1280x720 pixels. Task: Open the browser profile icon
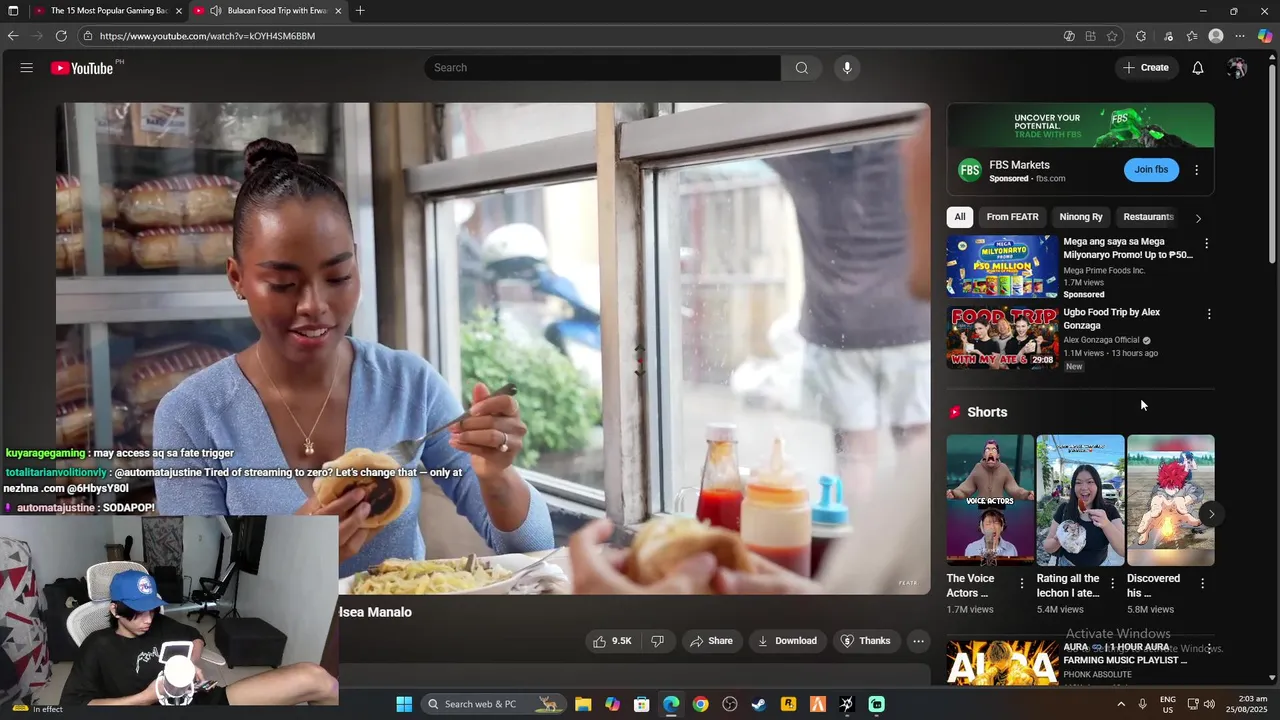[1216, 36]
